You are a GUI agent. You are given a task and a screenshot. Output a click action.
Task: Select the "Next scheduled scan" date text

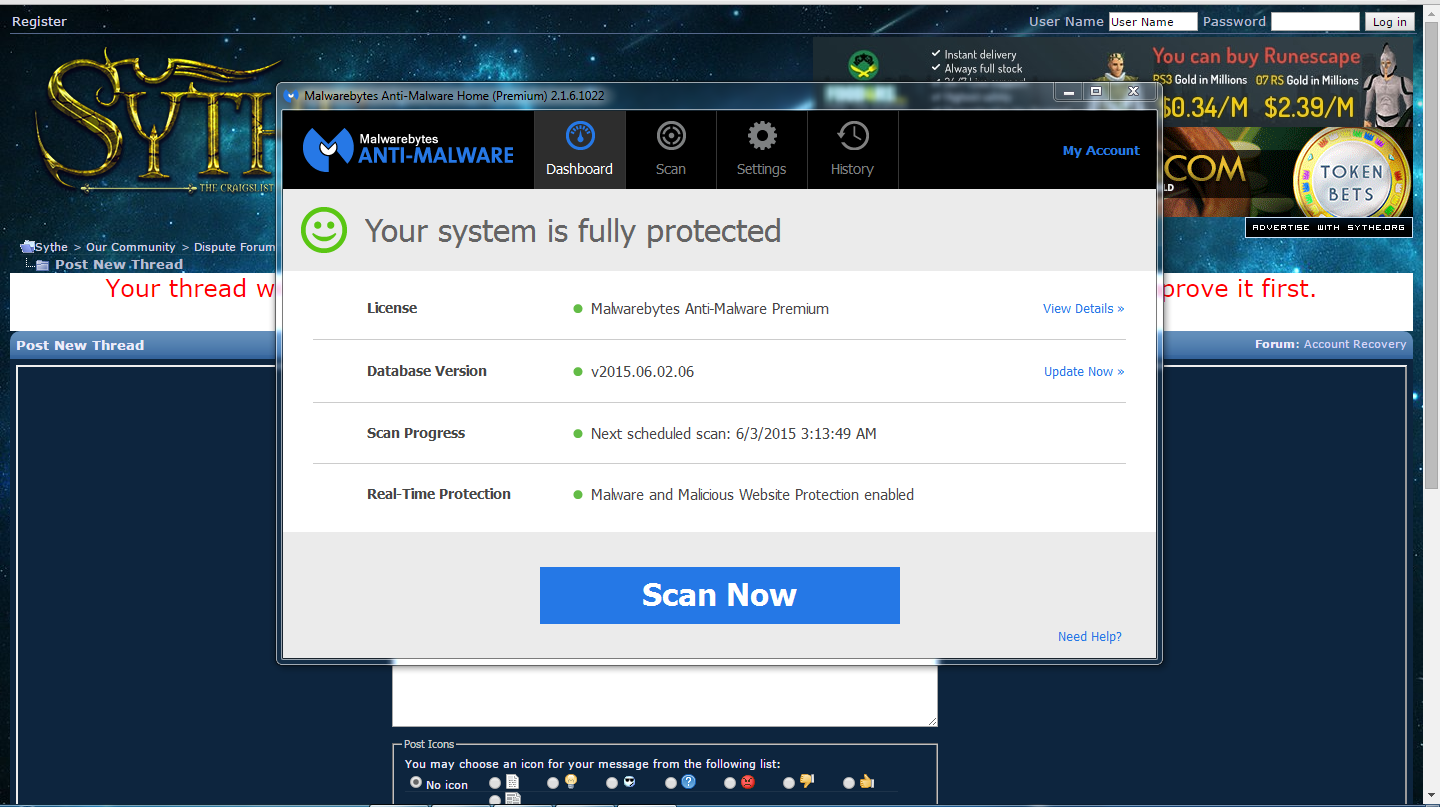734,434
